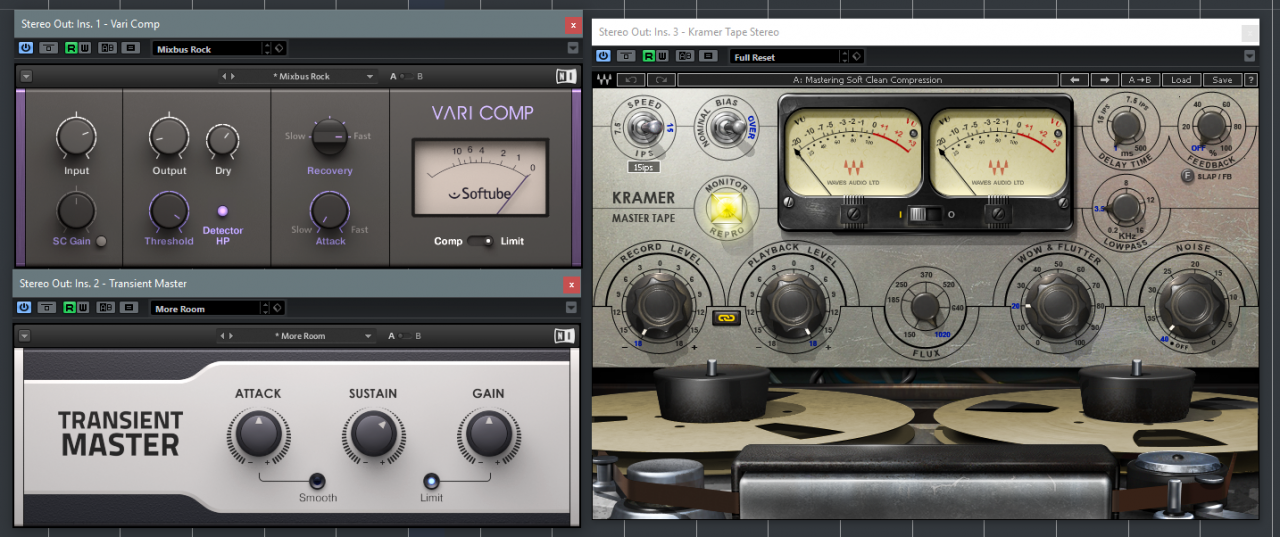
Task: Click the NI logo in Transient Master
Action: (x=565, y=336)
